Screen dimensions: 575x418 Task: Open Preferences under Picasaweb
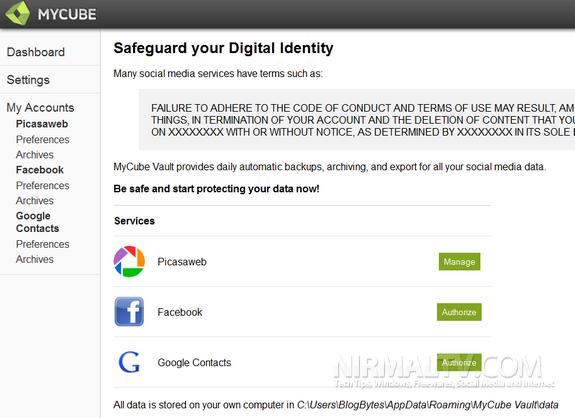coord(43,140)
